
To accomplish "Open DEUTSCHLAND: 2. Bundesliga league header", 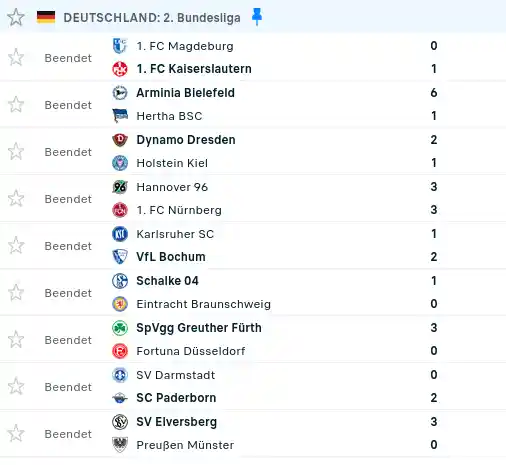I will [152, 18].
